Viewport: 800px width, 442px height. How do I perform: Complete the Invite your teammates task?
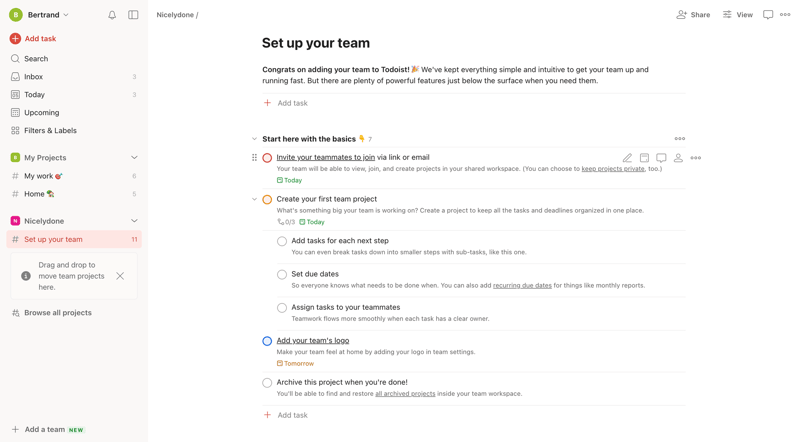[x=267, y=158]
